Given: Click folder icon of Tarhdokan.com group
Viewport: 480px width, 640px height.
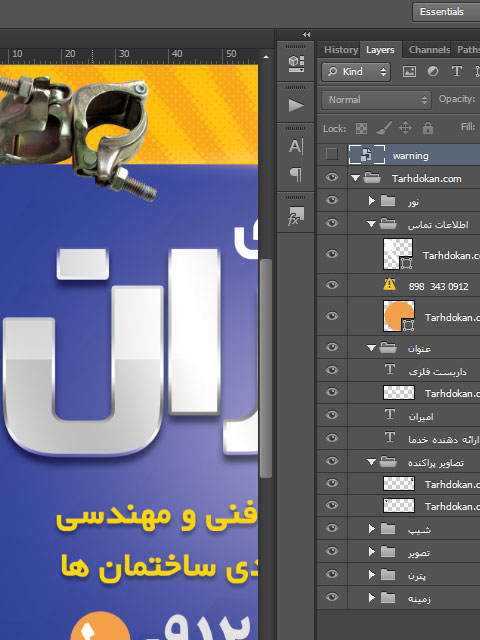Looking at the screenshot, I should (372, 178).
